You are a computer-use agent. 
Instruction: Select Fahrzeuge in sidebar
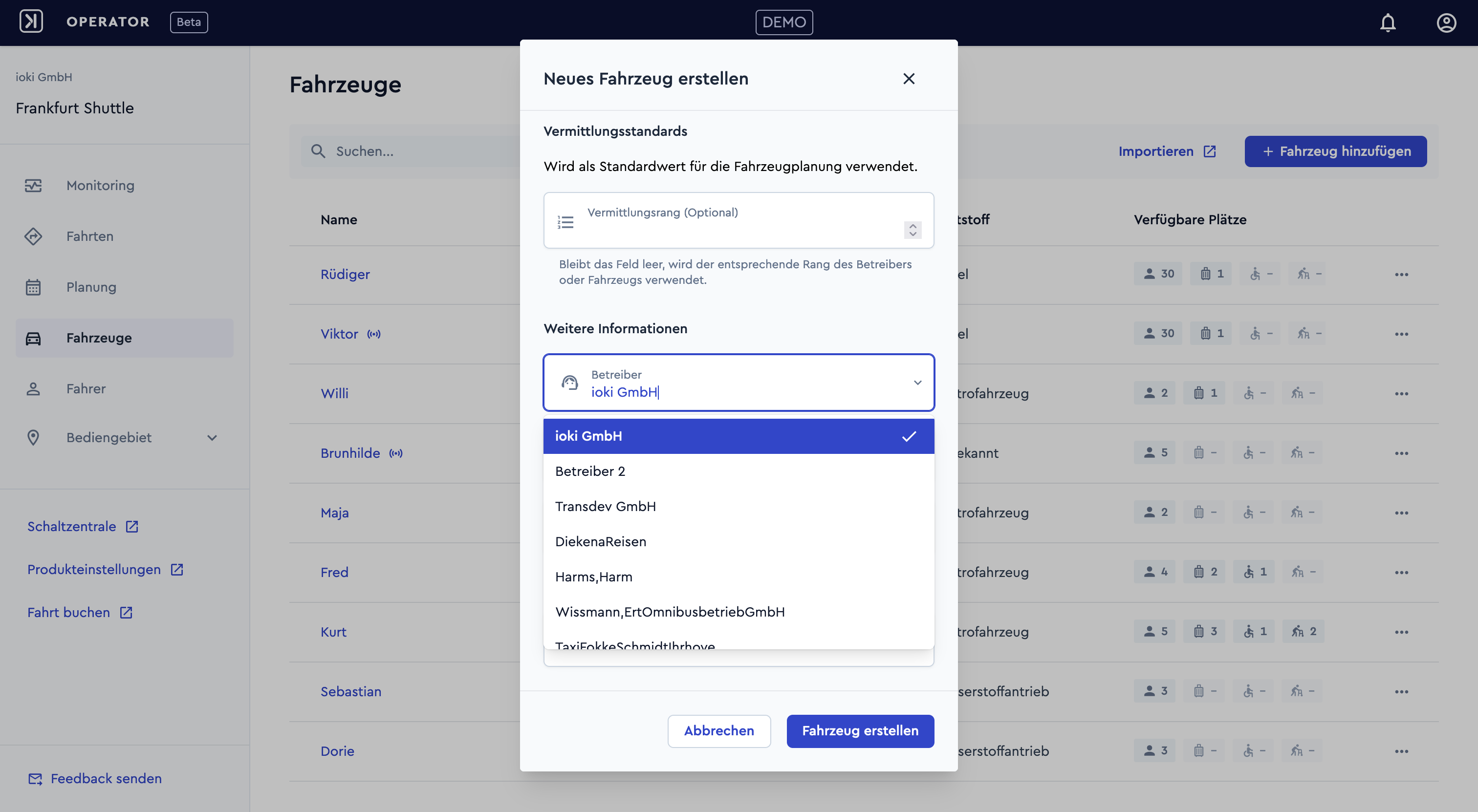(125, 338)
